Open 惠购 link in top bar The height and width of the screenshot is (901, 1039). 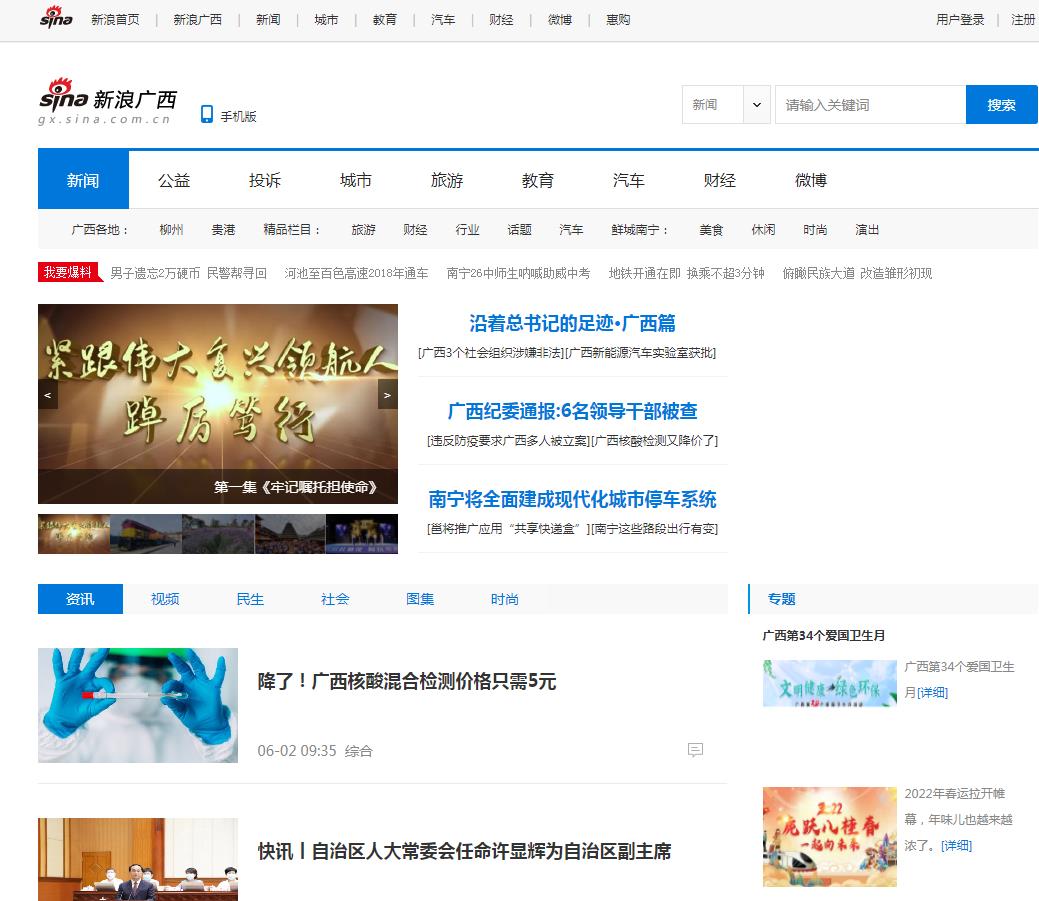(618, 20)
